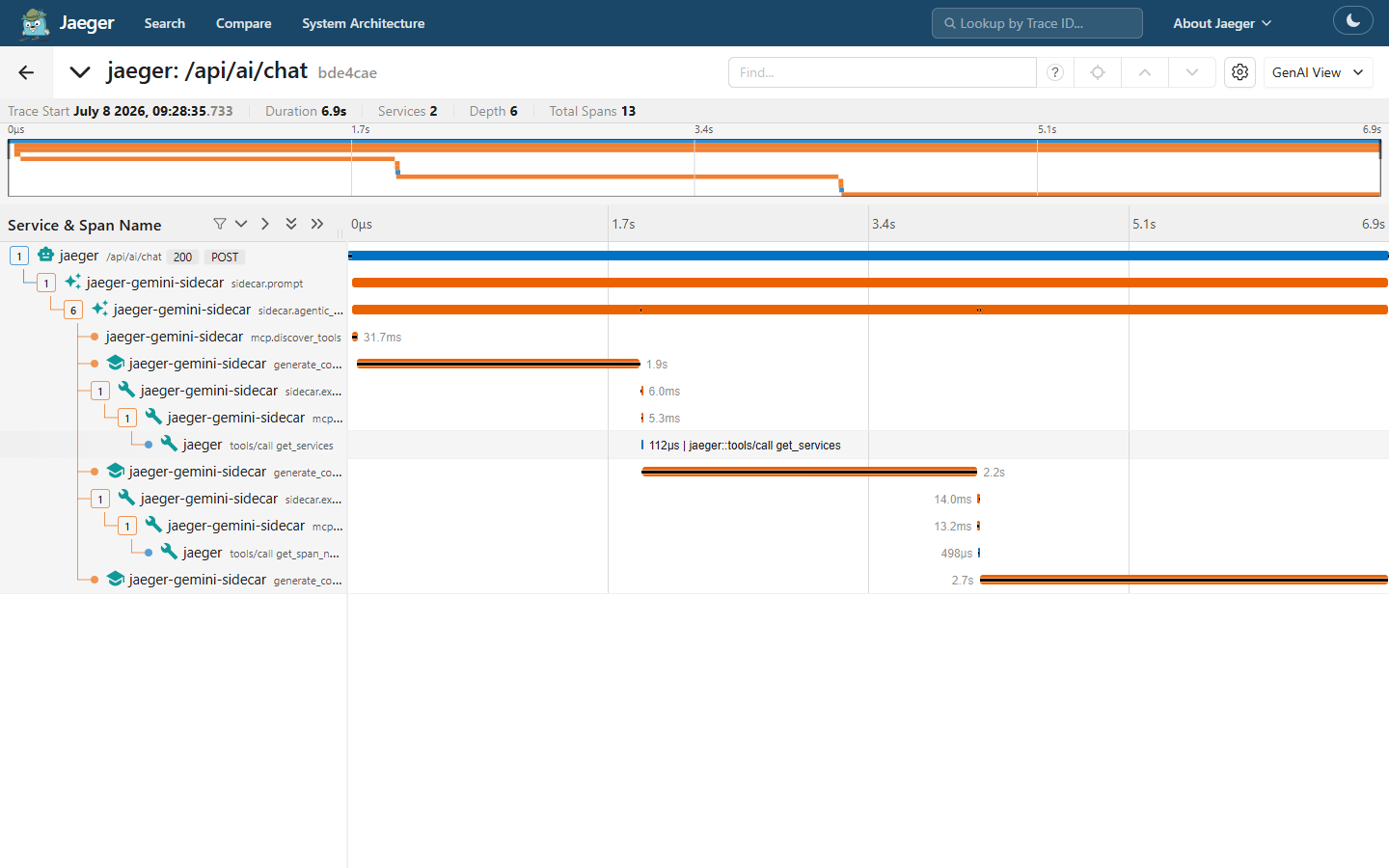Viewport: 1389px width, 868px height.
Task: Collapse one level with single right chevron
Action: [x=265, y=224]
